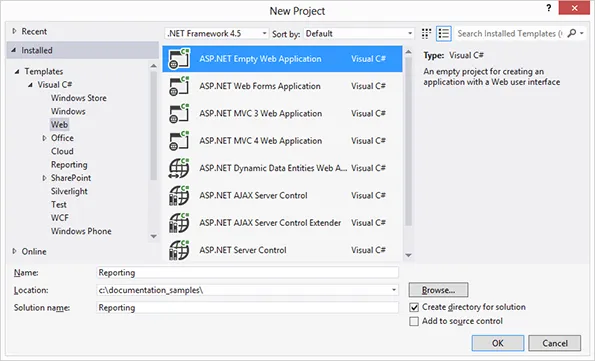This screenshot has width=595, height=361.
Task: Select the Reporting category
Action: tap(69, 165)
